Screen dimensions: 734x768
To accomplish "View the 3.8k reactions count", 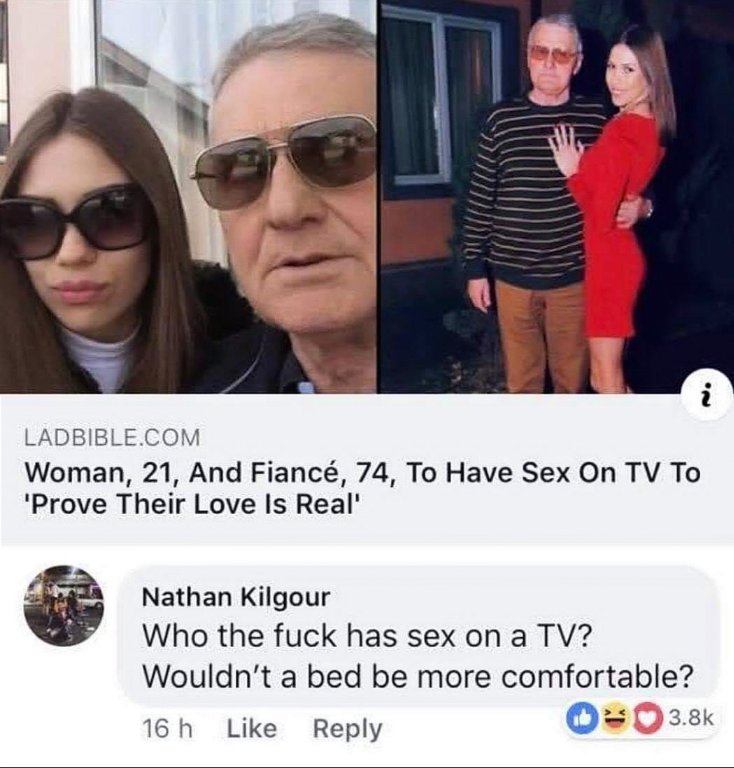I will click(689, 719).
